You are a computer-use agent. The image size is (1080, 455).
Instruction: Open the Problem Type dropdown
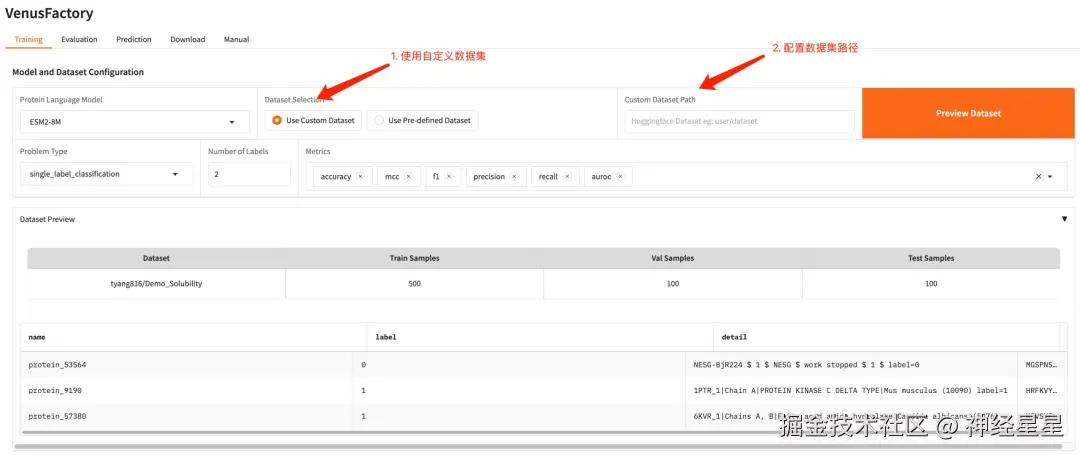[107, 174]
